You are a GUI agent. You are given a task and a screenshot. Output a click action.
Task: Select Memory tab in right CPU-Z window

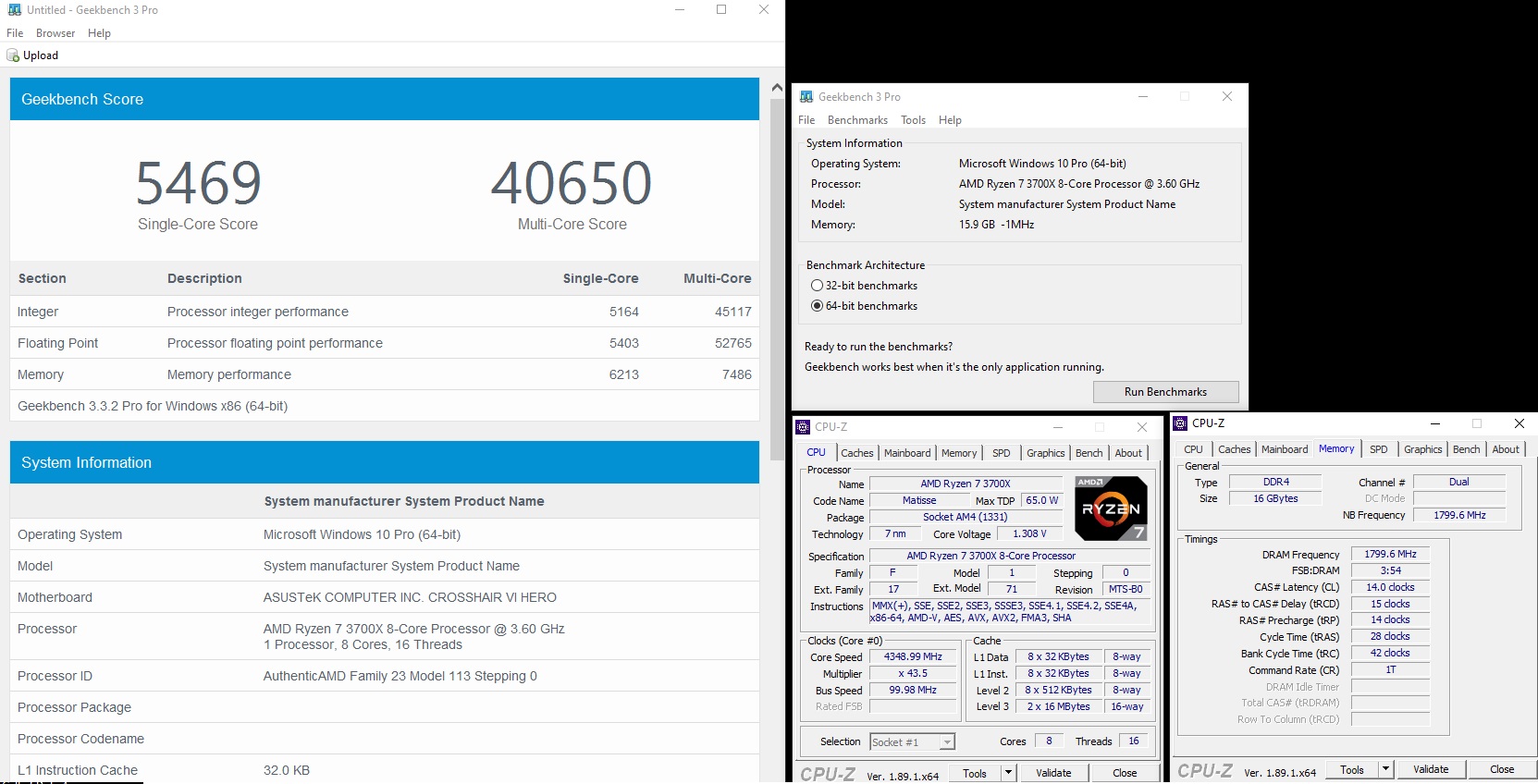[1336, 448]
